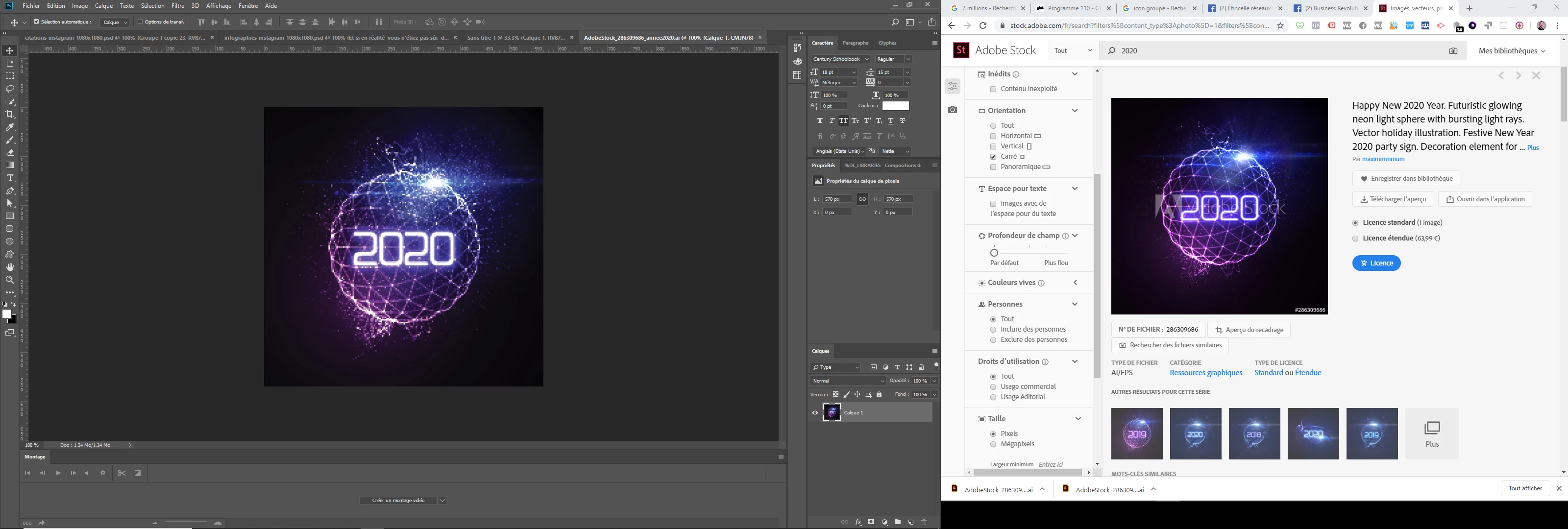Select the Lasso tool
The height and width of the screenshot is (529, 1568).
click(10, 89)
